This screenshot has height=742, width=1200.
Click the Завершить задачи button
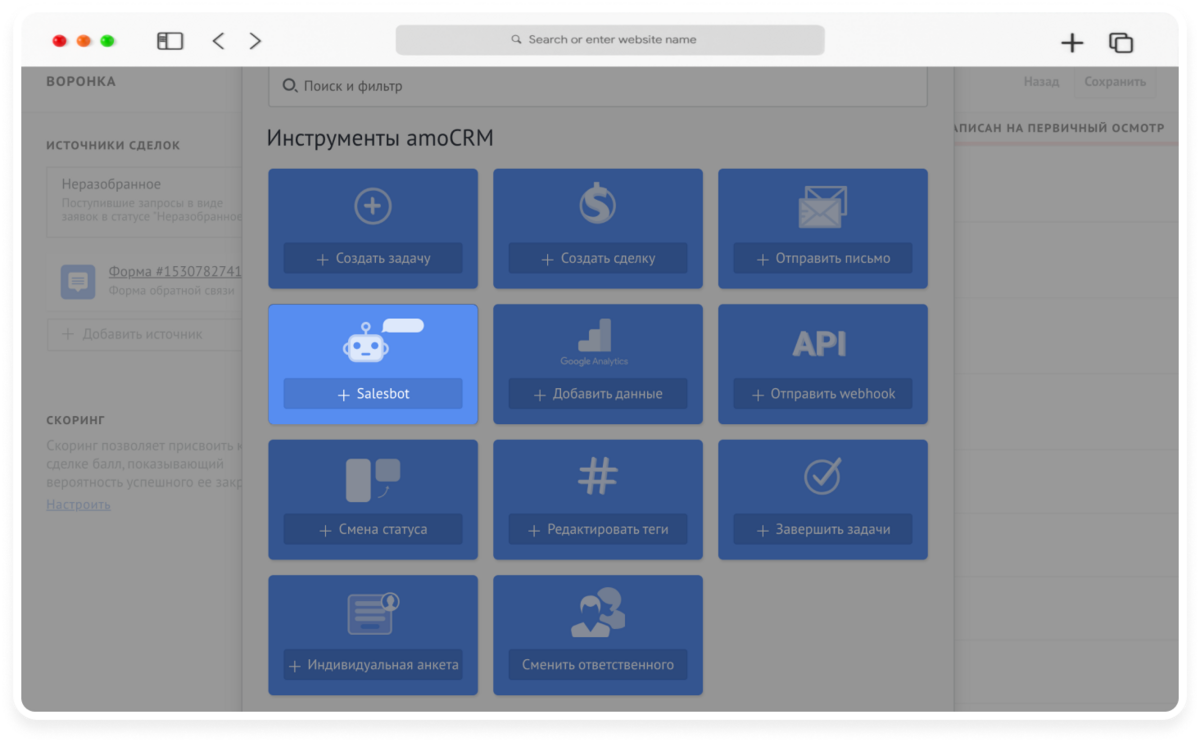[823, 529]
